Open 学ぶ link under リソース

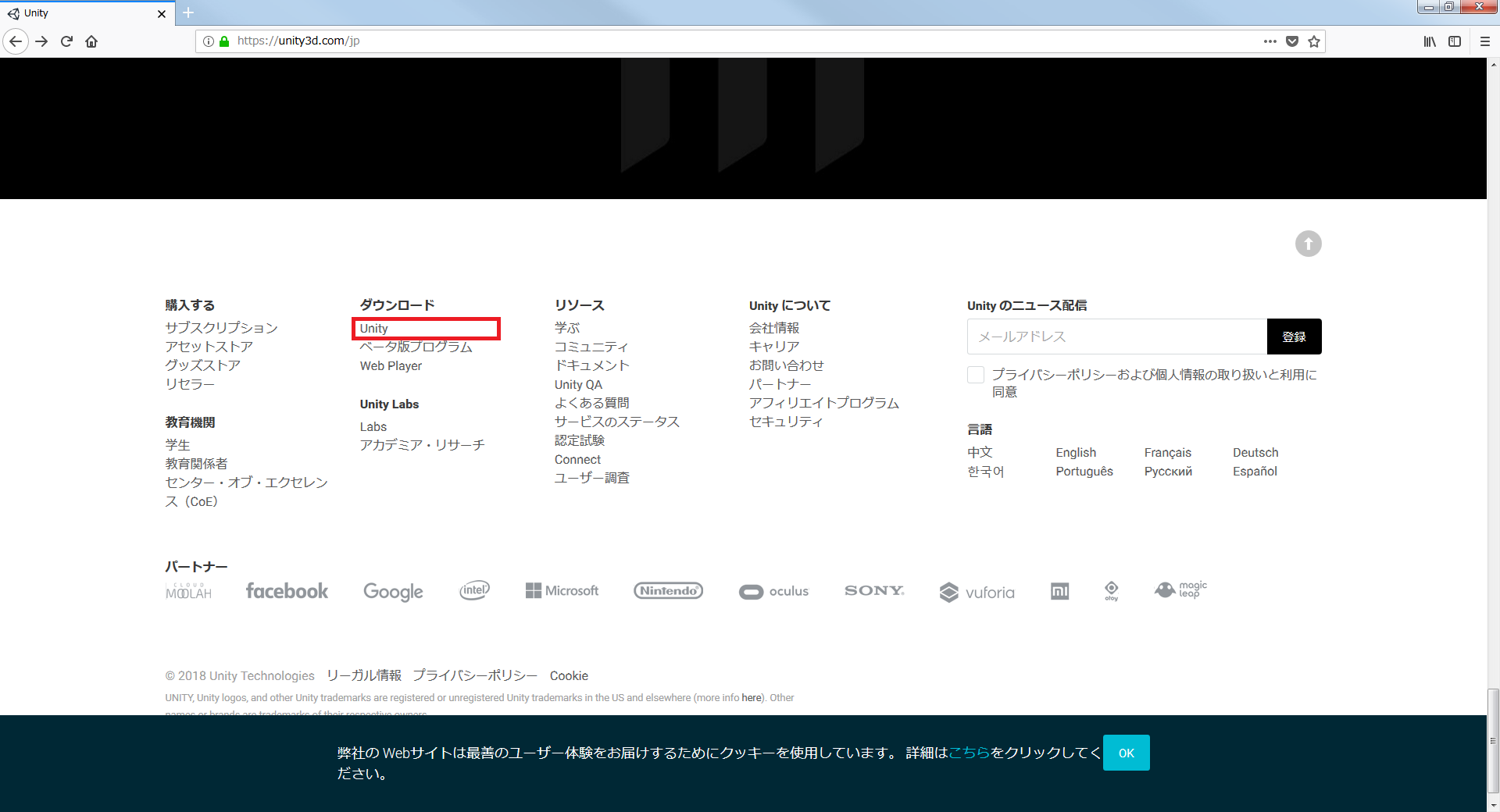tap(567, 328)
